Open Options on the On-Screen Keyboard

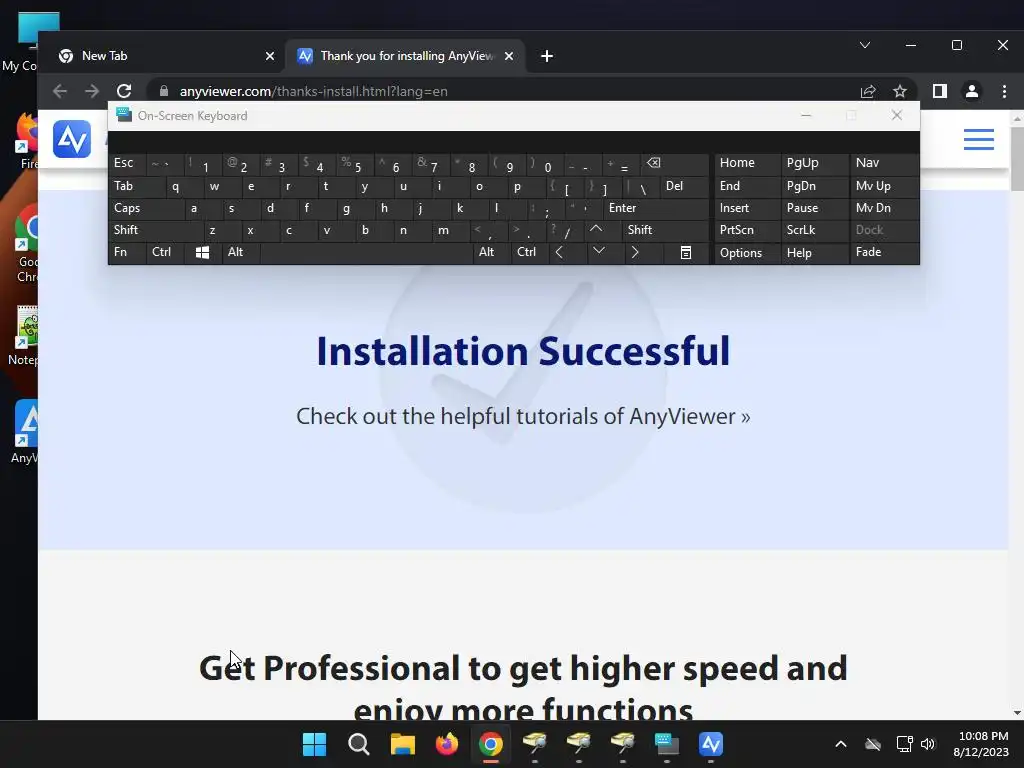(x=747, y=253)
